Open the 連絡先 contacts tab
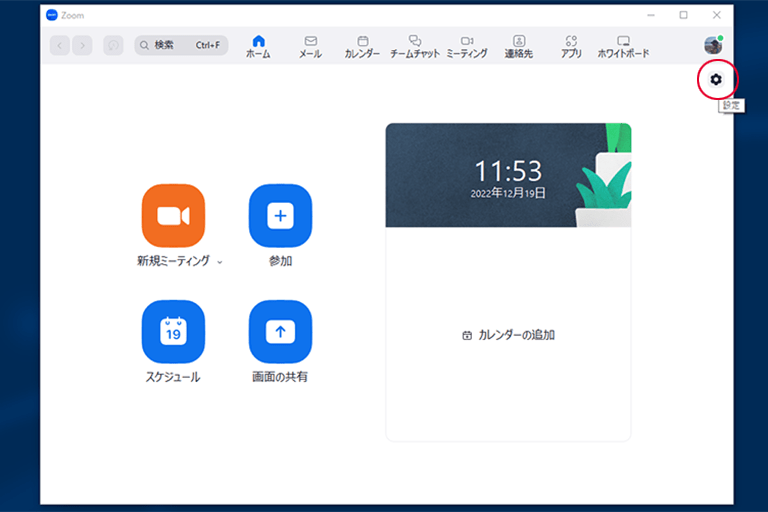Screen dimensions: 768x512 pyautogui.click(x=519, y=47)
